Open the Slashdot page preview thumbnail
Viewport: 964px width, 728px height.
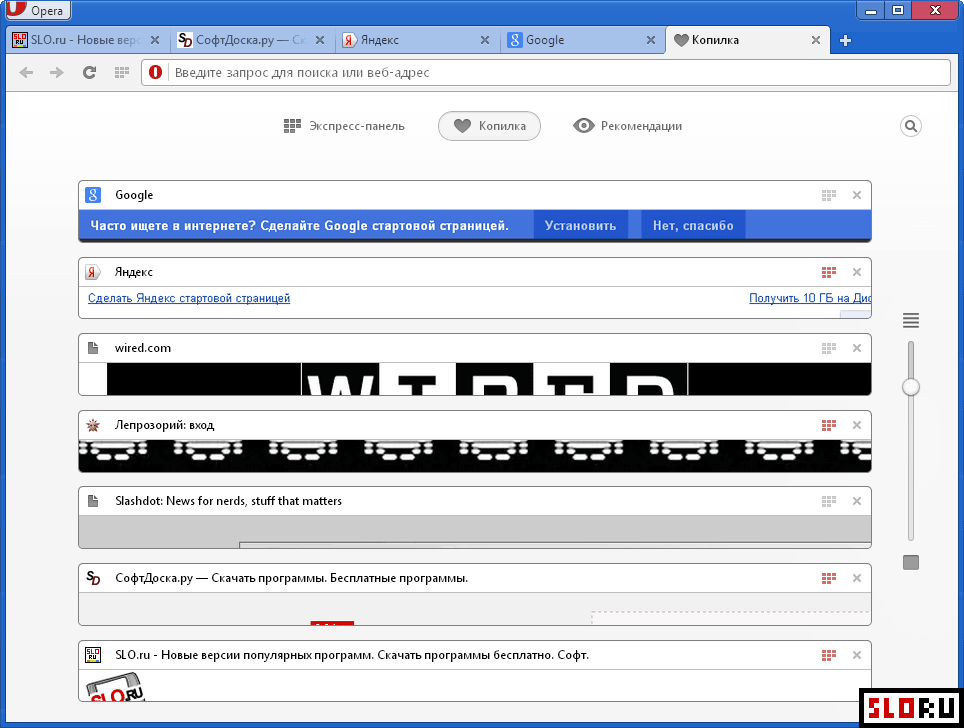475,532
